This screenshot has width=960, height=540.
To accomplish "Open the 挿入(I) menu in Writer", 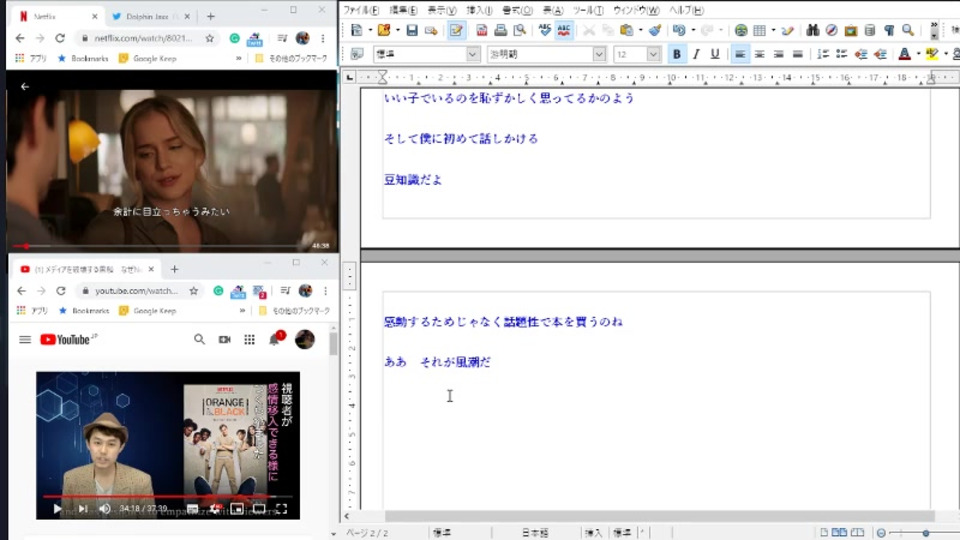I will pos(479,9).
